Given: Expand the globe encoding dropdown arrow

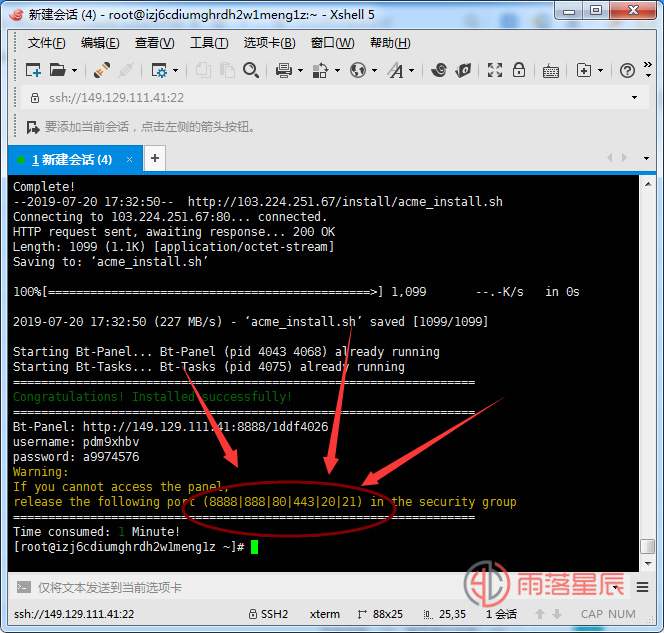Looking at the screenshot, I should (x=375, y=70).
